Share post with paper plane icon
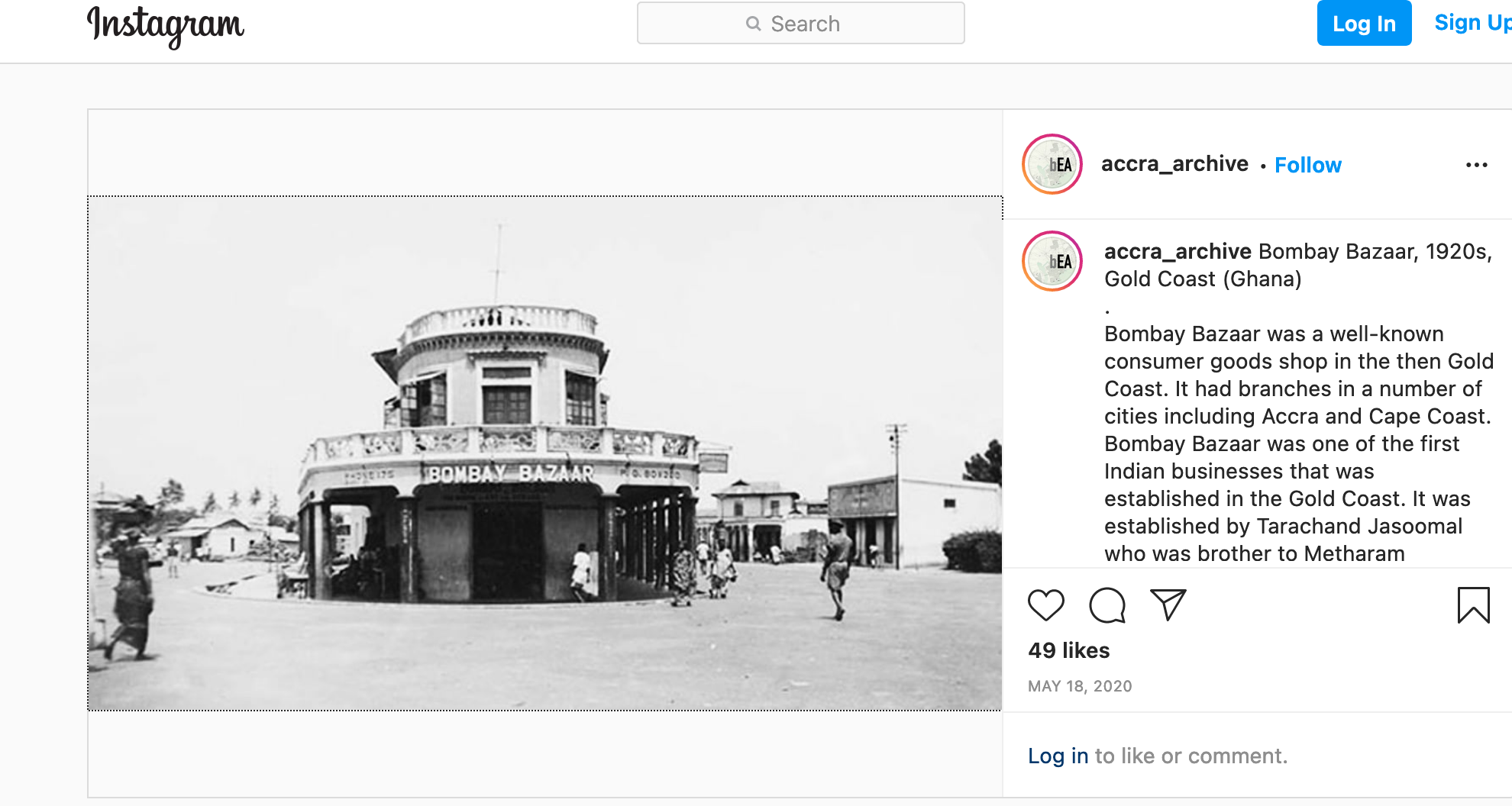The image size is (1512, 806). 1168,604
